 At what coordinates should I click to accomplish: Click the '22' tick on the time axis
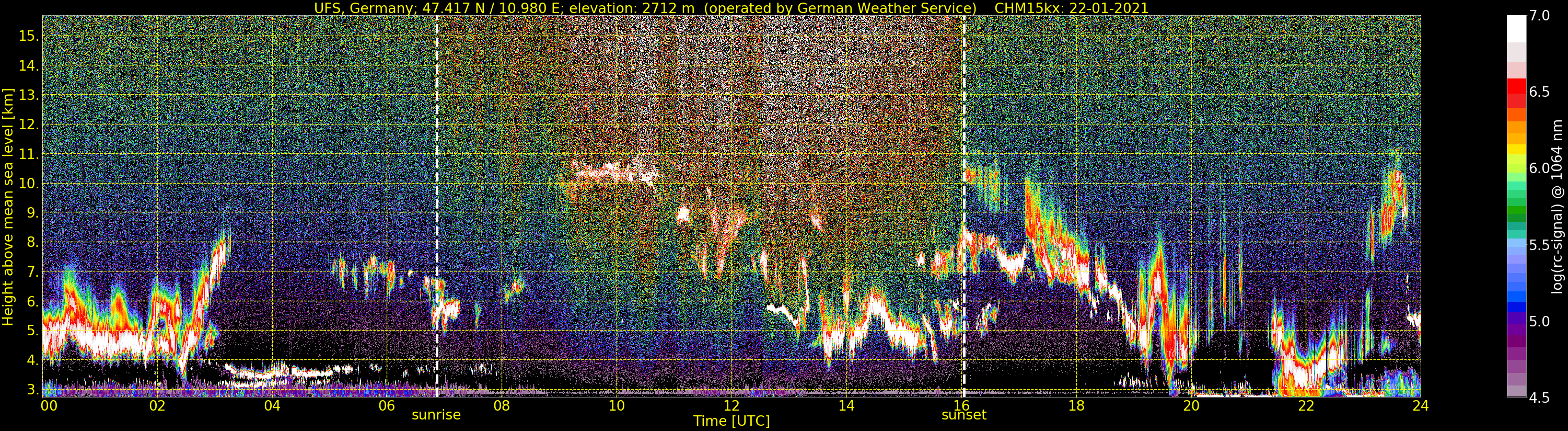coord(1306,405)
